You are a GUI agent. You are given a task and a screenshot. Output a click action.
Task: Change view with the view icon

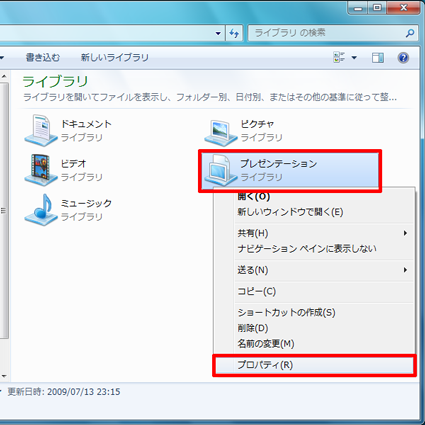tap(339, 58)
